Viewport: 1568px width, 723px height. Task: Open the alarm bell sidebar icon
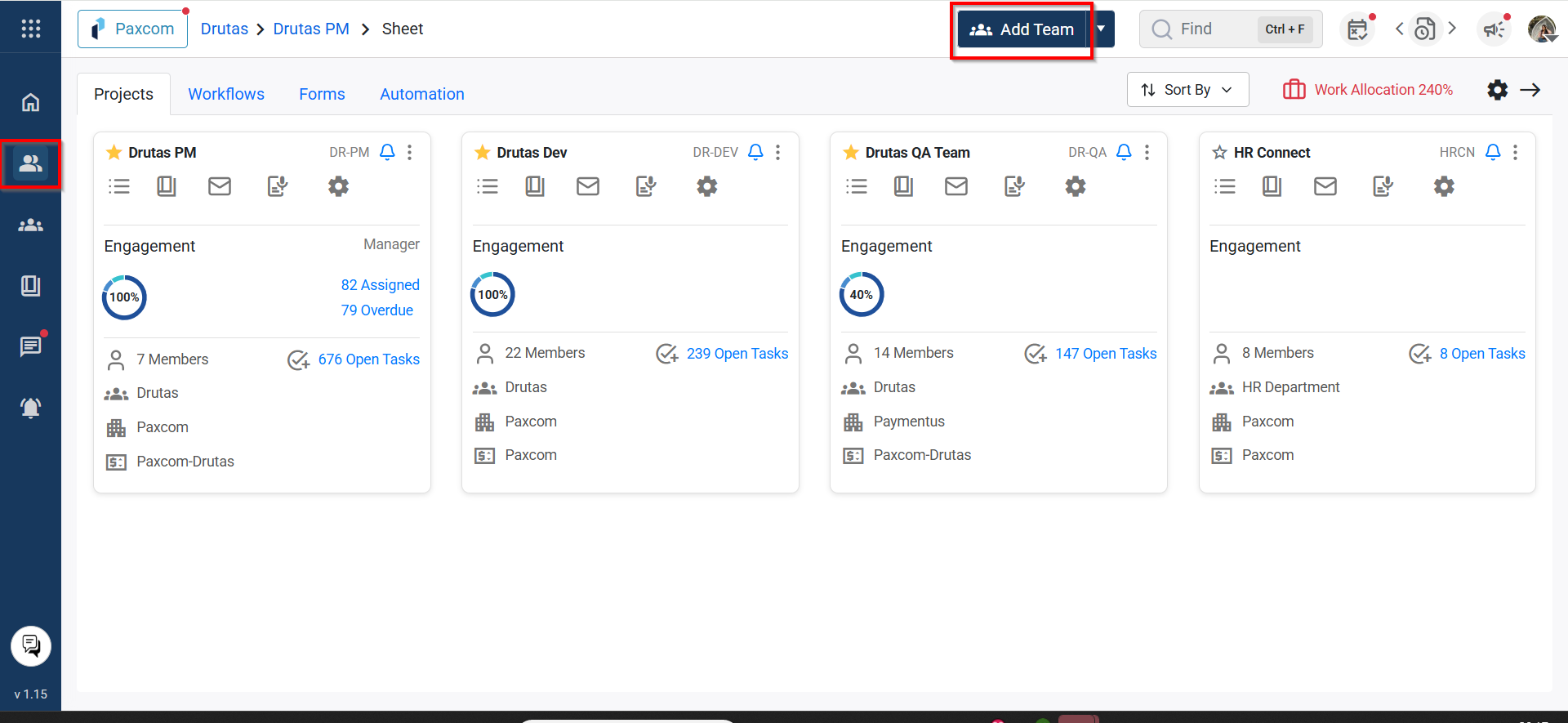[30, 407]
